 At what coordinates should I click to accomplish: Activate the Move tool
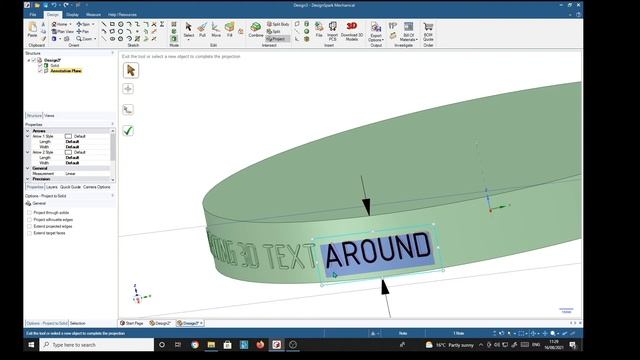pyautogui.click(x=216, y=30)
